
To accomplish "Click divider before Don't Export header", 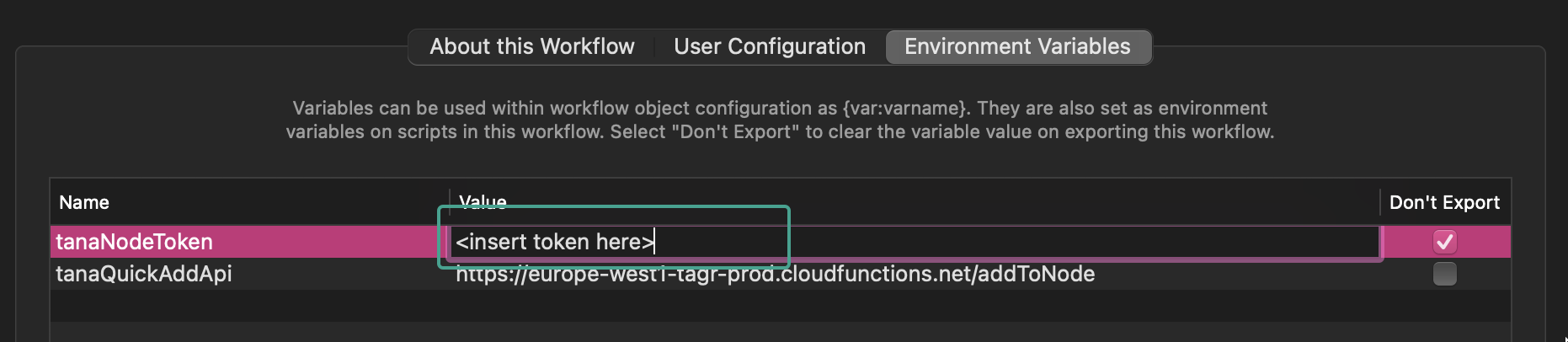I will coord(1379,202).
